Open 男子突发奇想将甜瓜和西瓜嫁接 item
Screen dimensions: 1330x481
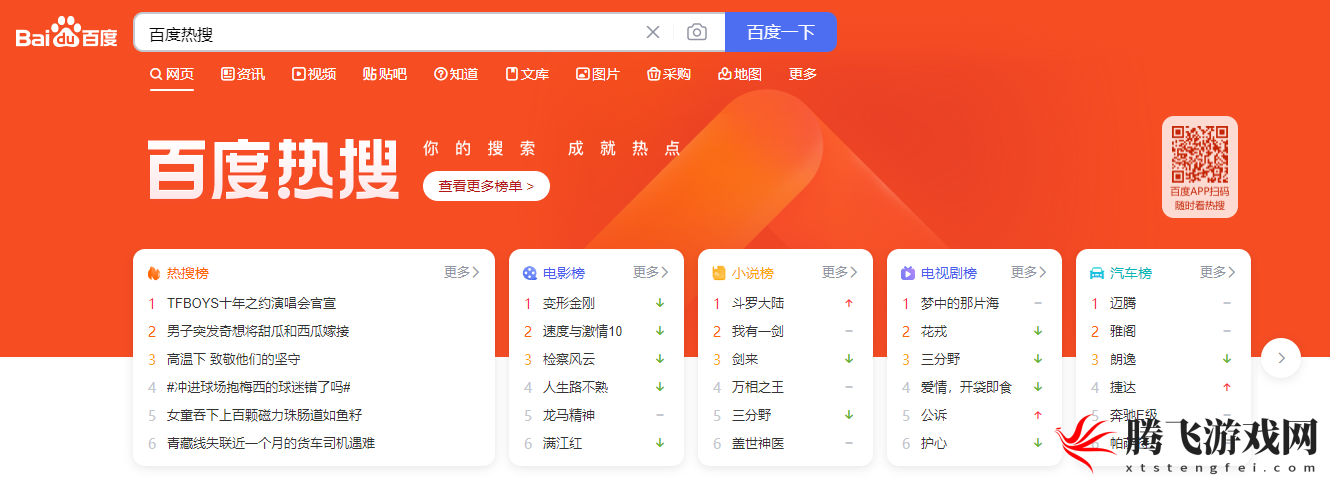(x=258, y=331)
